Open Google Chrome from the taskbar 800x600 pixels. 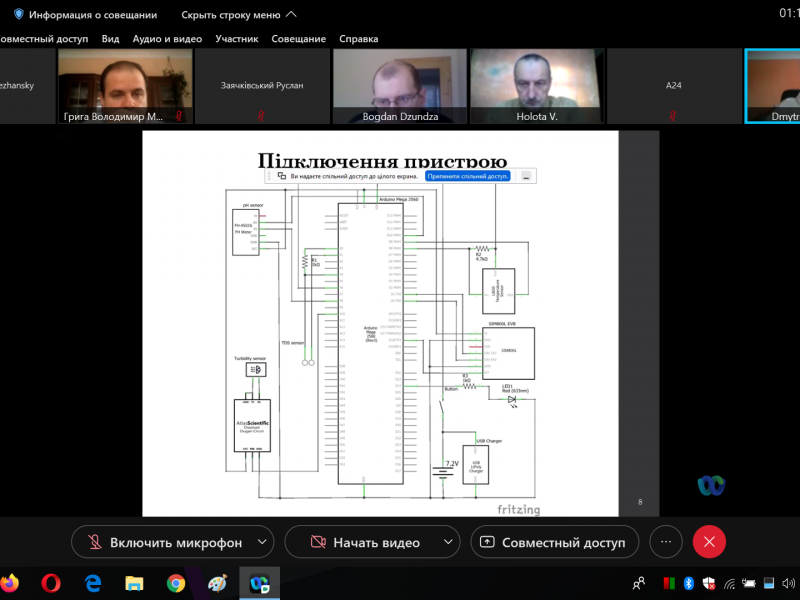point(176,582)
